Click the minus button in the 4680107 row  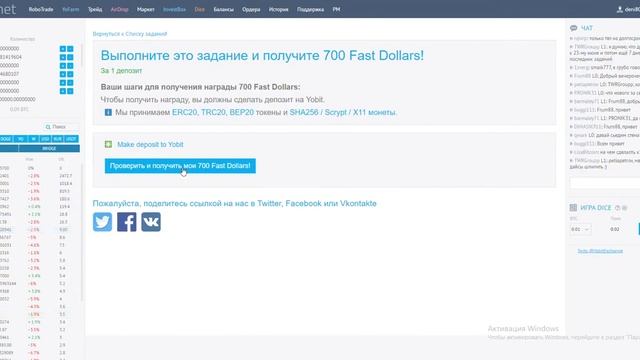coord(70,74)
